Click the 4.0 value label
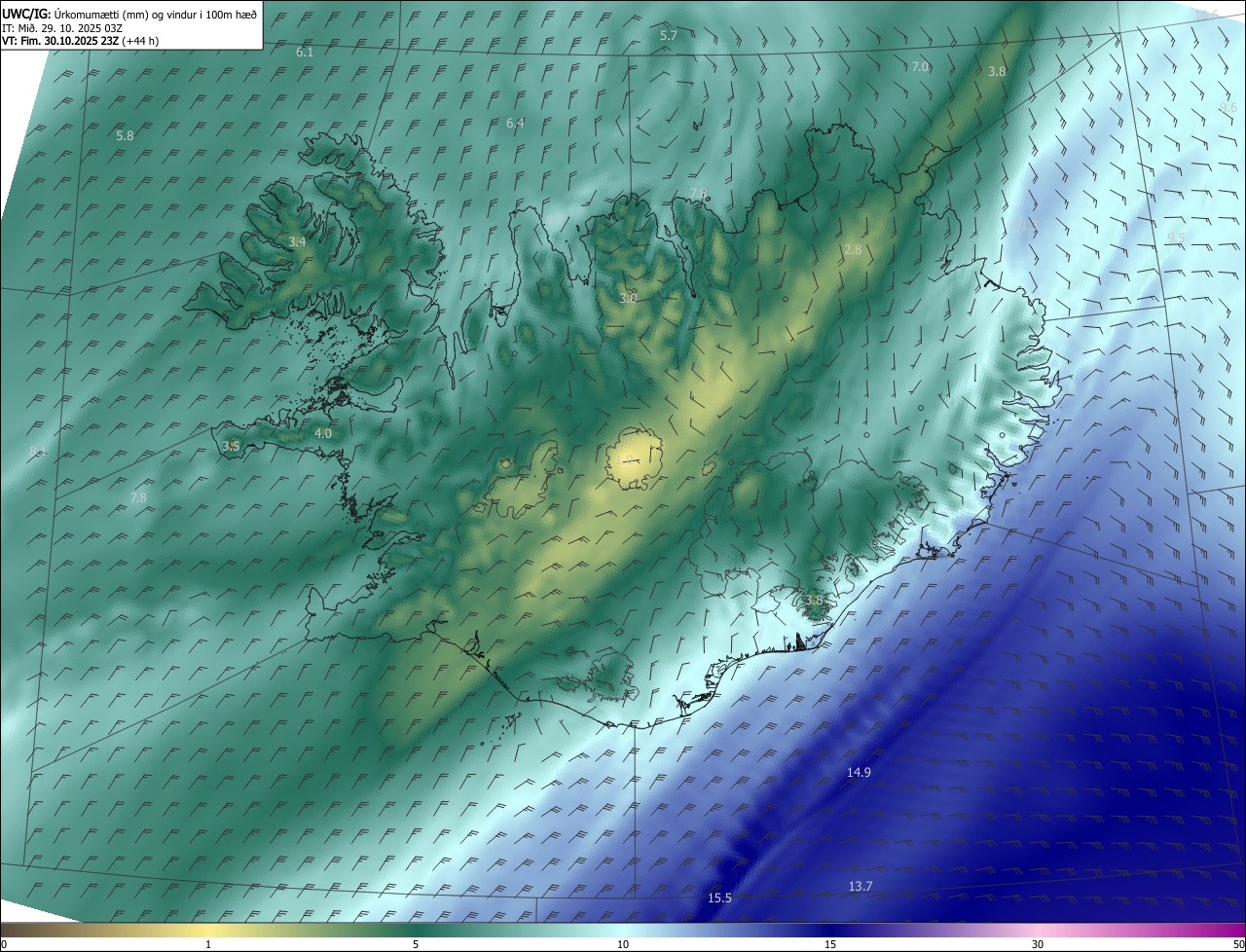The height and width of the screenshot is (952, 1246). (x=323, y=434)
